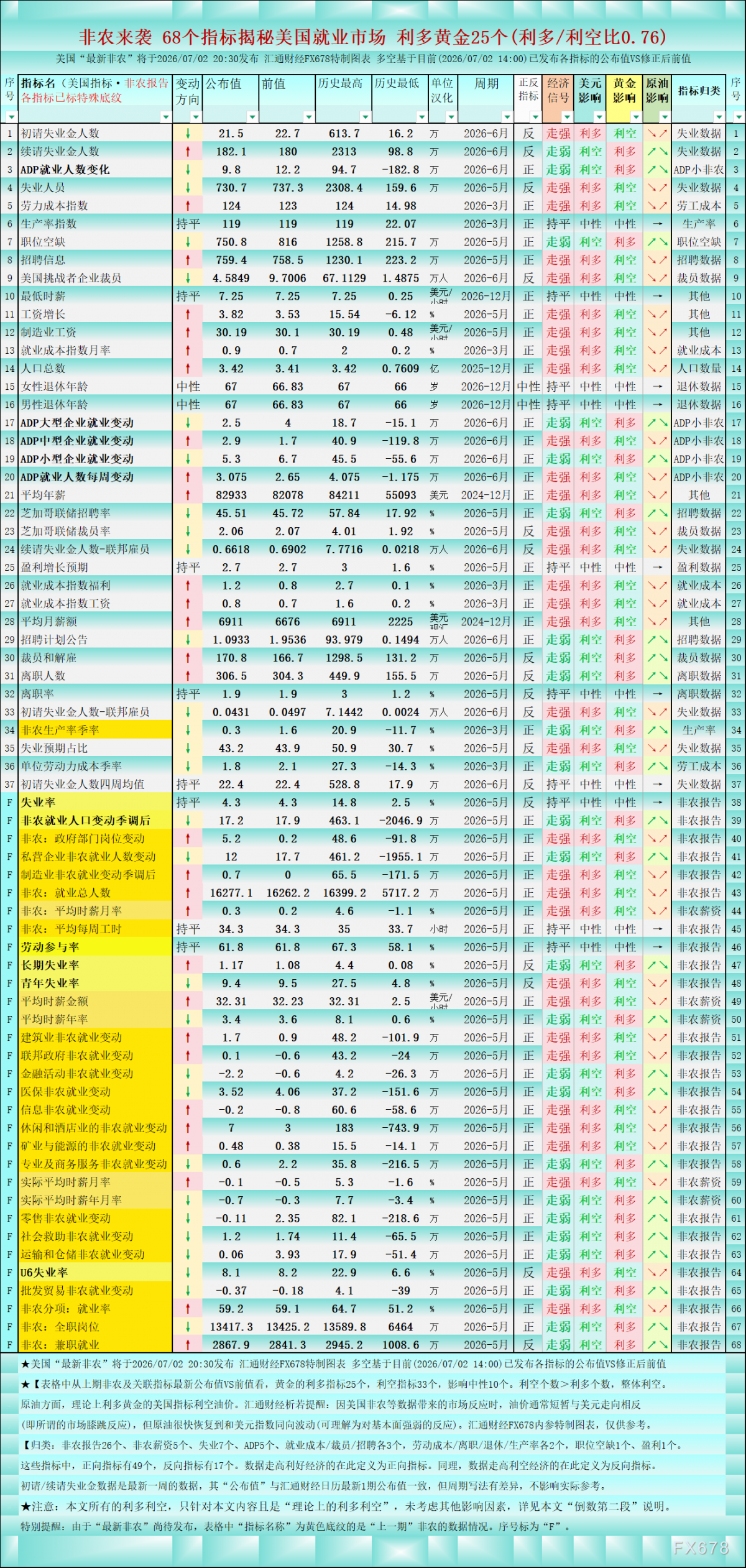Open the 指标名 column filter dropdown
The height and width of the screenshot is (1568, 746).
(x=165, y=116)
